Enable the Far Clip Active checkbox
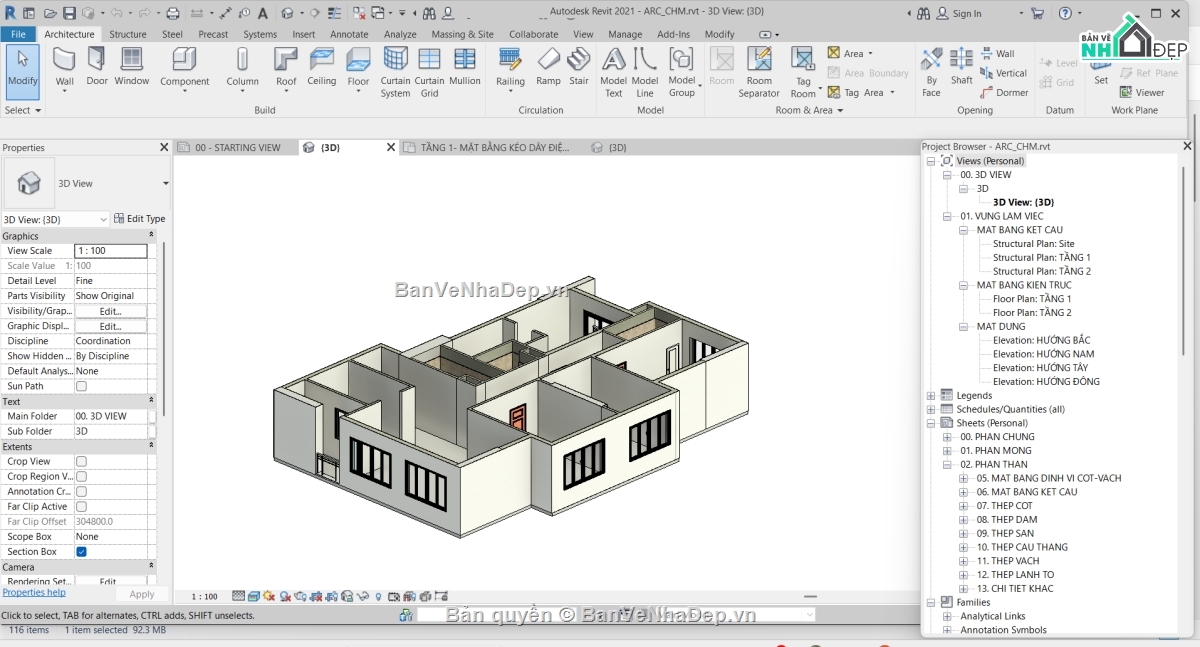The image size is (1200, 647). pos(81,506)
